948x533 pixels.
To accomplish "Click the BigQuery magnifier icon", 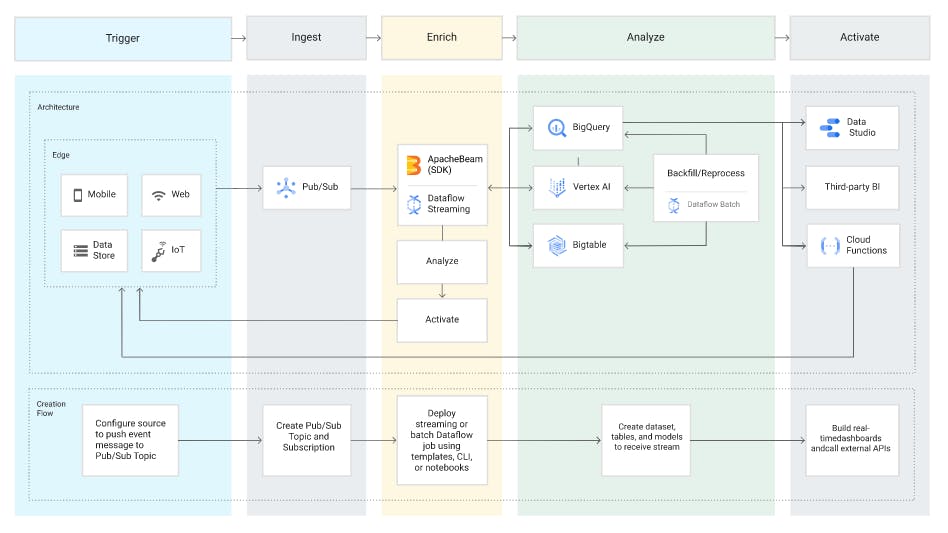I will (557, 128).
